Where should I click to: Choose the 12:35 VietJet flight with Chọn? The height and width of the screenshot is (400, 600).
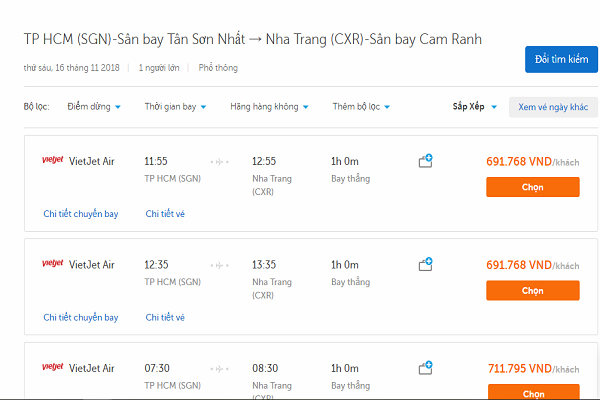[x=533, y=291]
